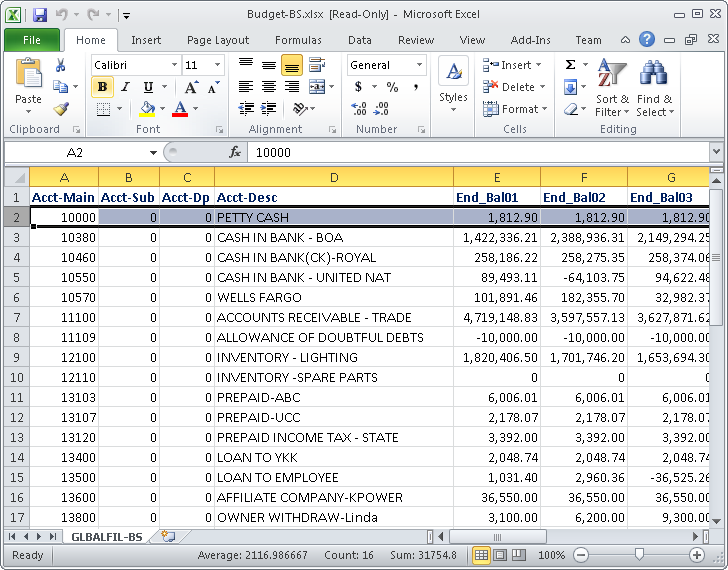Click the Select All corner of the grid
The image size is (728, 570).
pos(17,177)
